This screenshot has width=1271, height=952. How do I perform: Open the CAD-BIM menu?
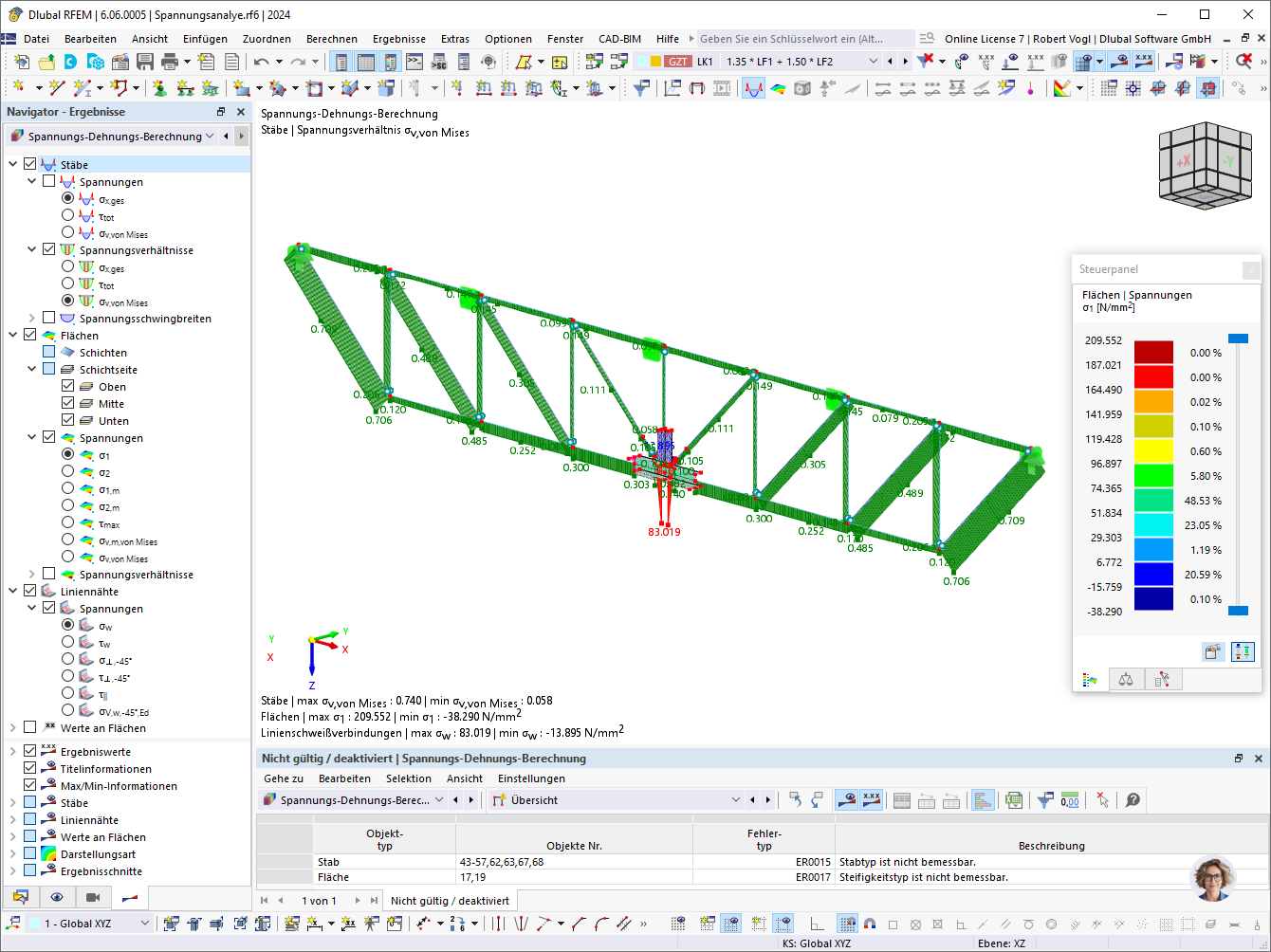tap(619, 39)
